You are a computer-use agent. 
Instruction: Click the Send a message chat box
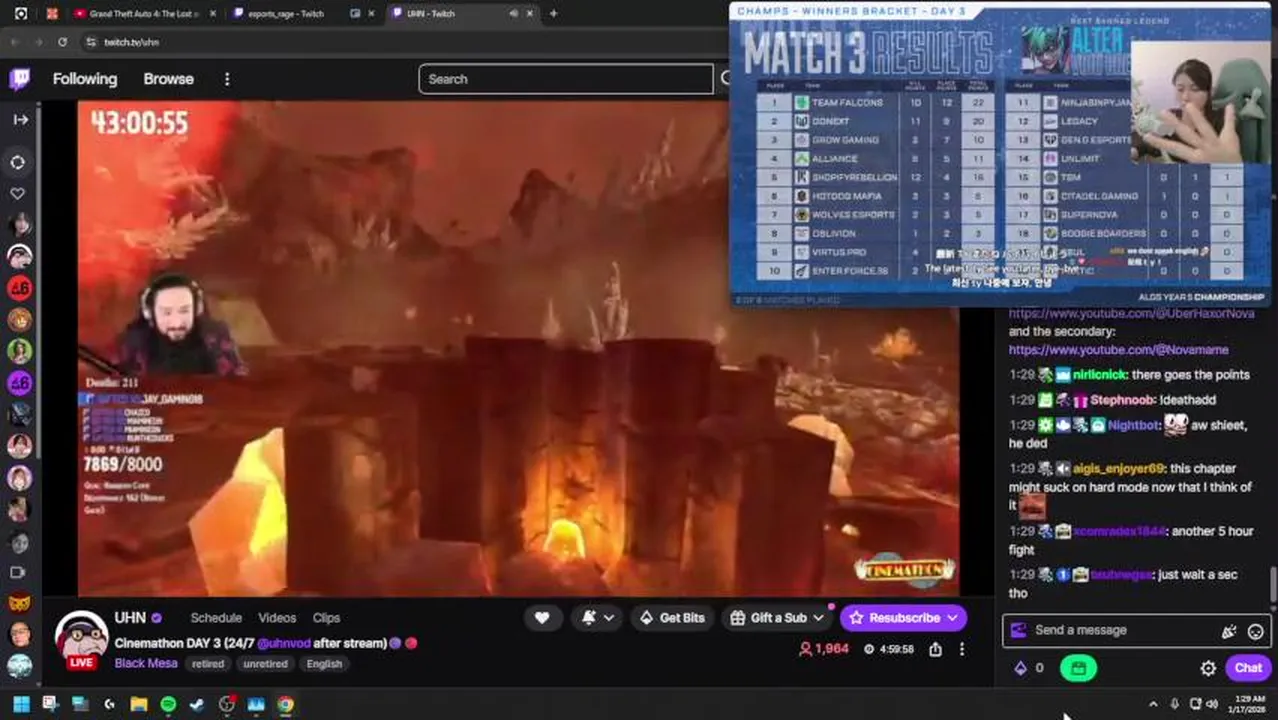click(1120, 630)
